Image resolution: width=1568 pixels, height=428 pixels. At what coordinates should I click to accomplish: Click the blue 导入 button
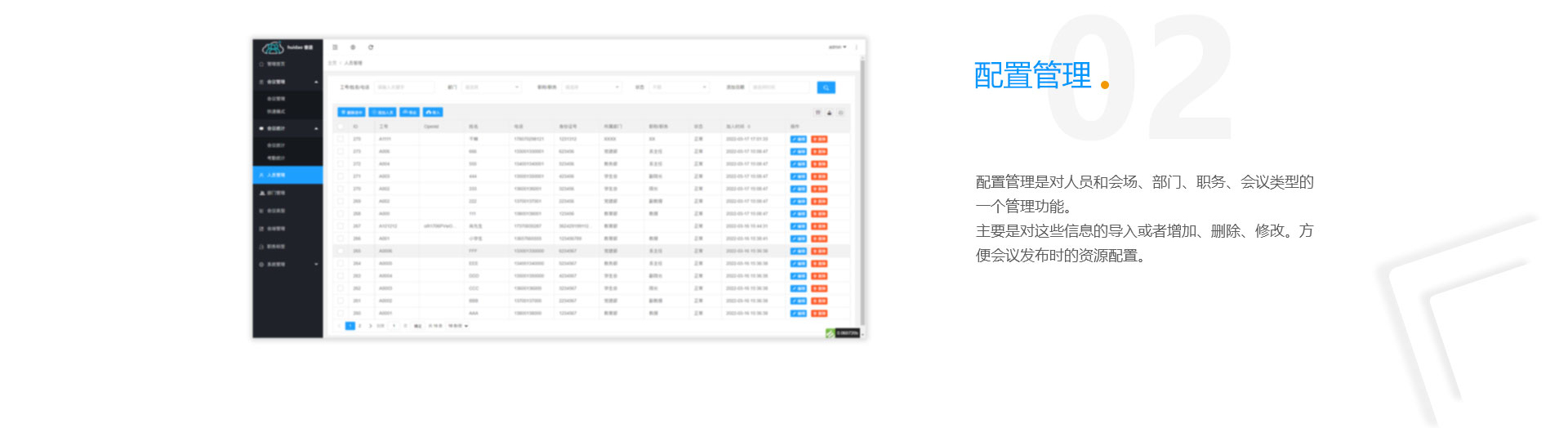(433, 112)
